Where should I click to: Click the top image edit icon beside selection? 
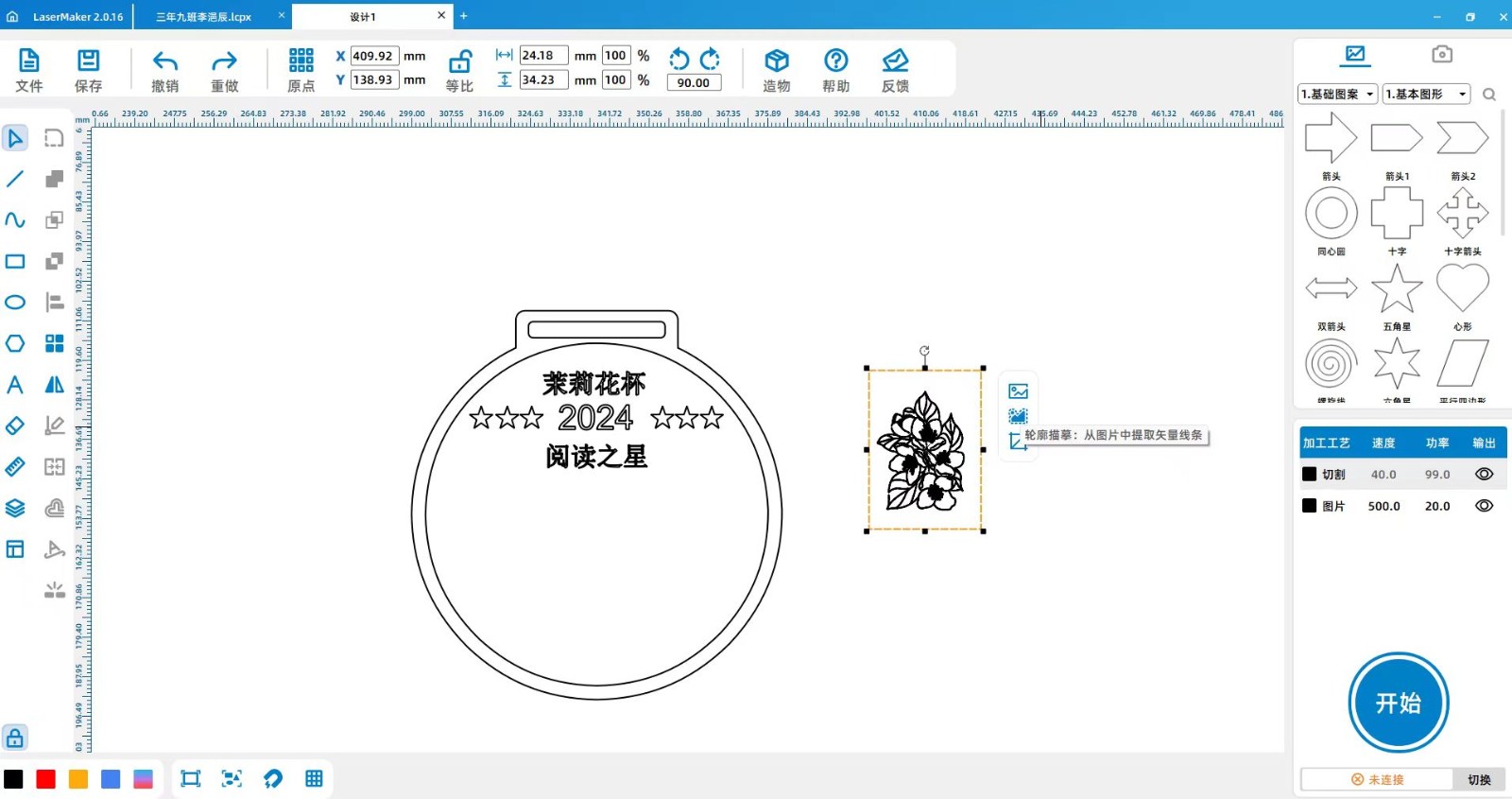1018,391
